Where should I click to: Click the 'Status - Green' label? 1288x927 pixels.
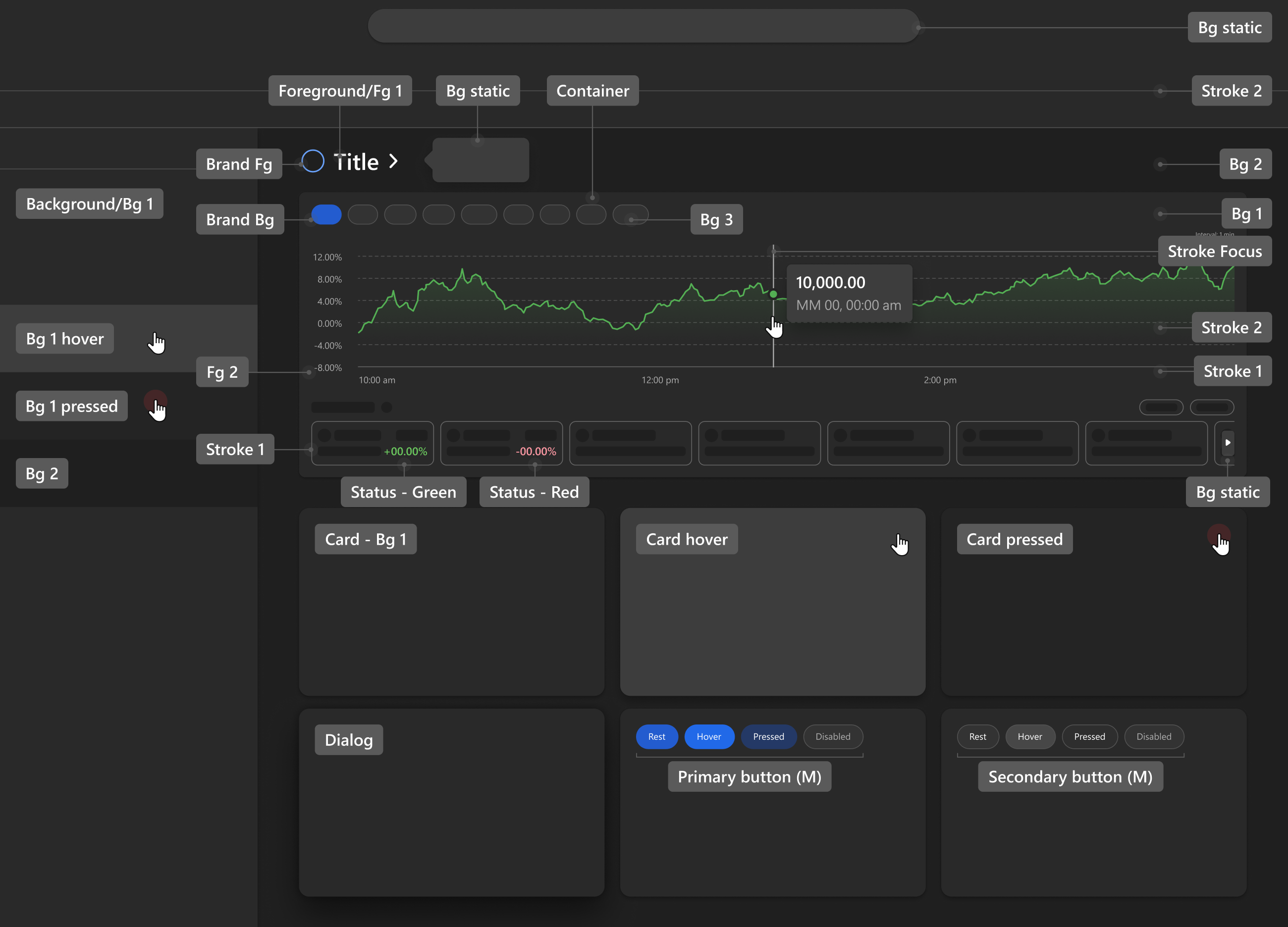[x=403, y=492]
